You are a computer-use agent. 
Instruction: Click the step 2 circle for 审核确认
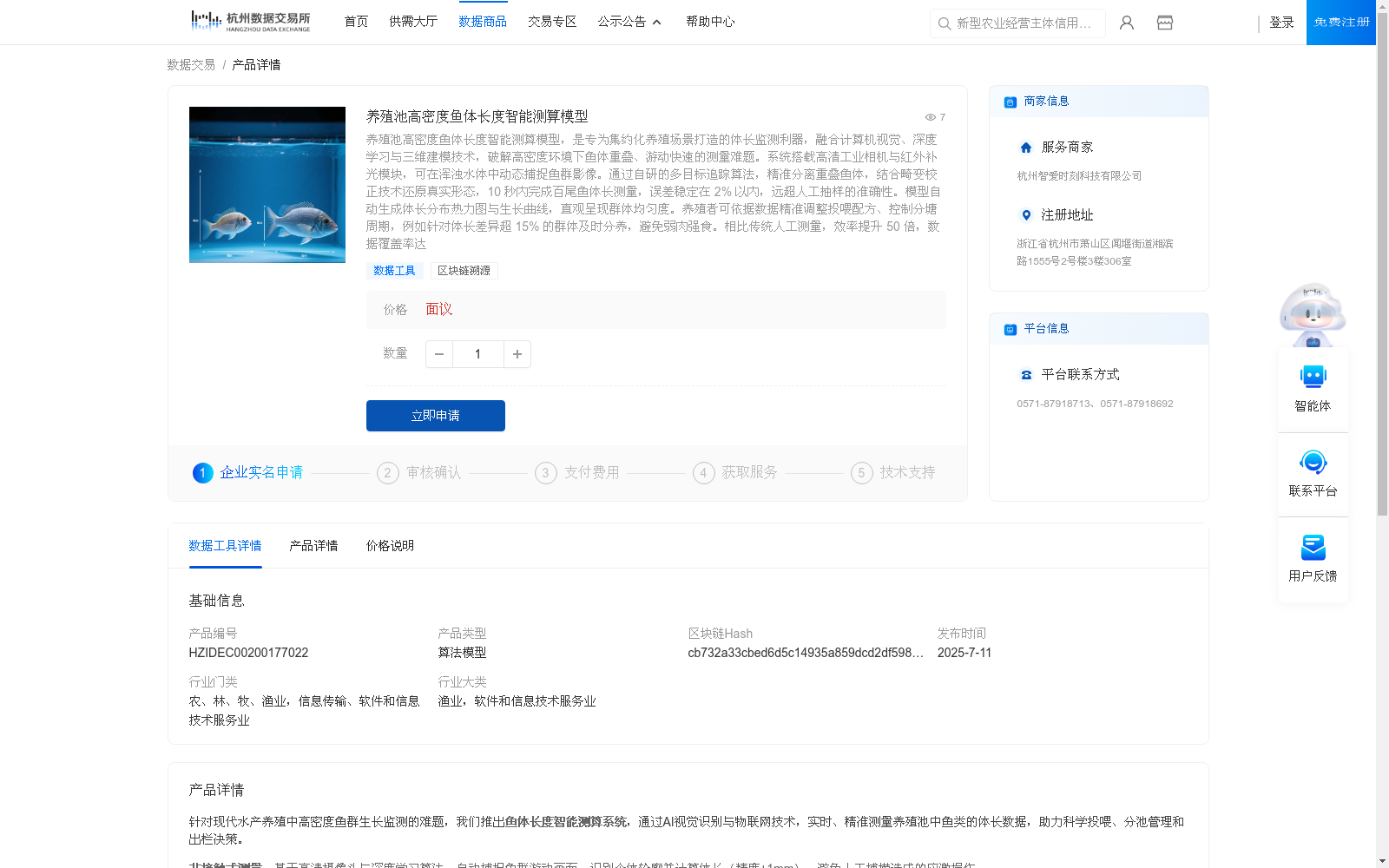(387, 473)
